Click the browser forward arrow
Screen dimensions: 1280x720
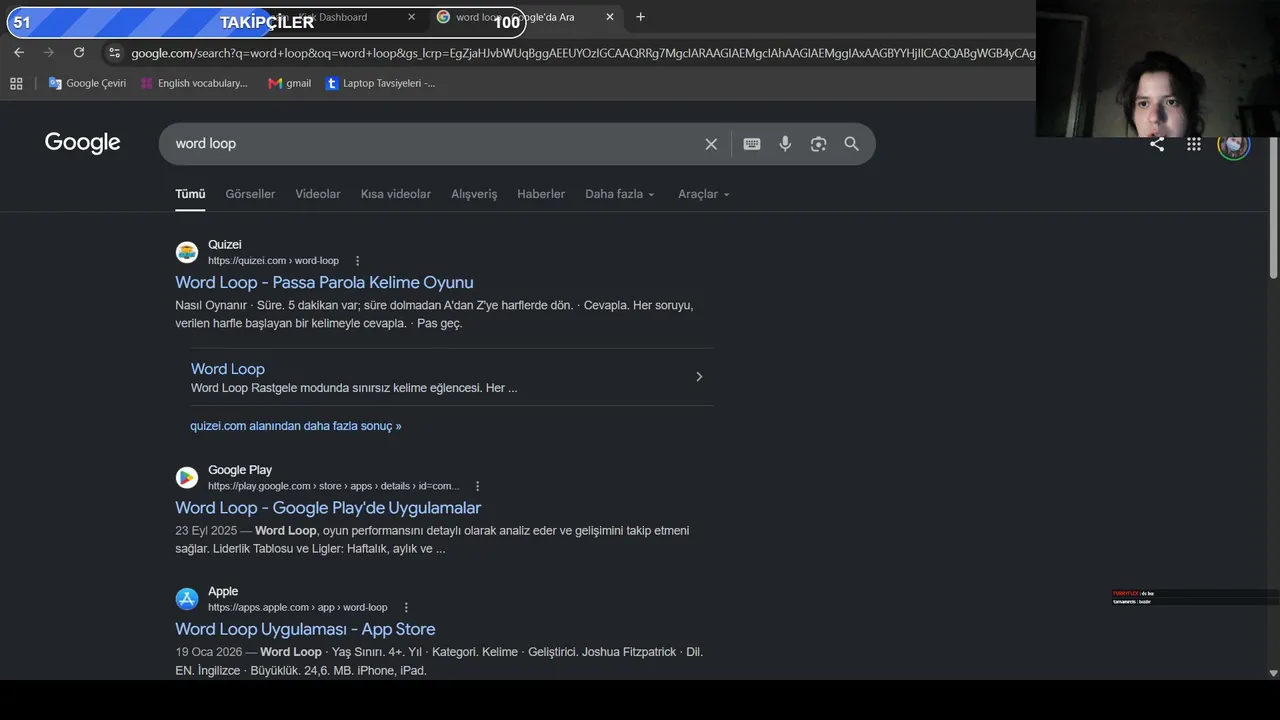pyautogui.click(x=49, y=52)
